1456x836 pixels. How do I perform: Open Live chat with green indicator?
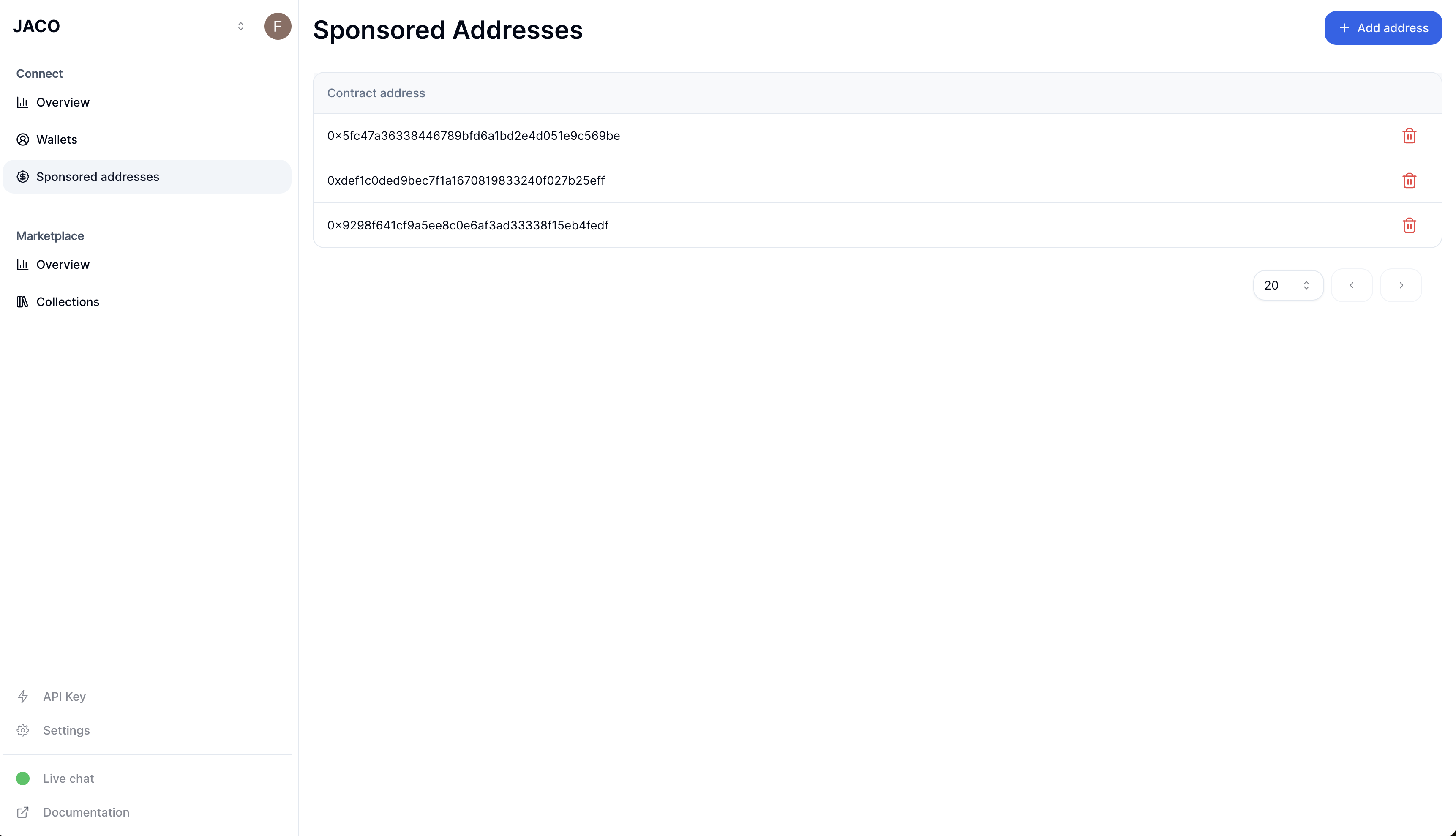pyautogui.click(x=68, y=779)
